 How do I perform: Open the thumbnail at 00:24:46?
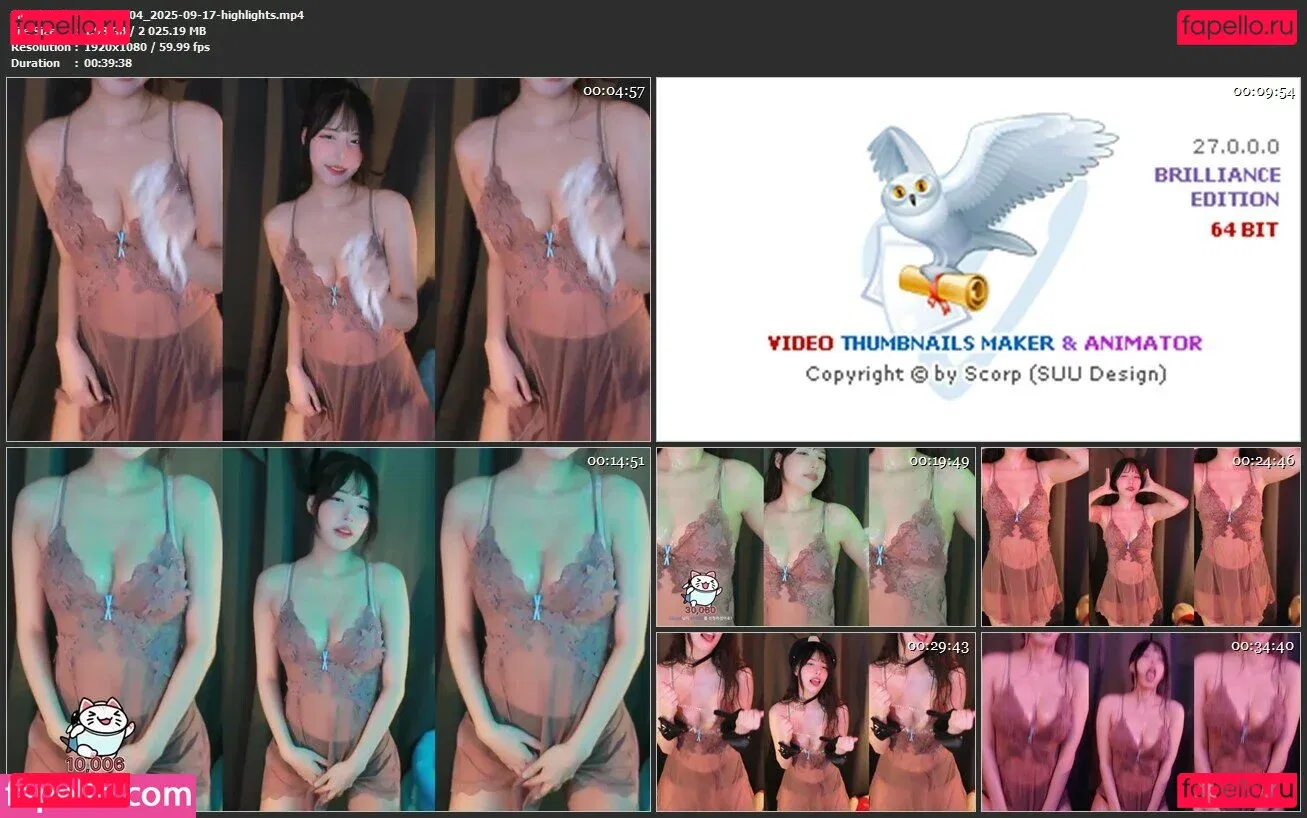[x=1140, y=537]
